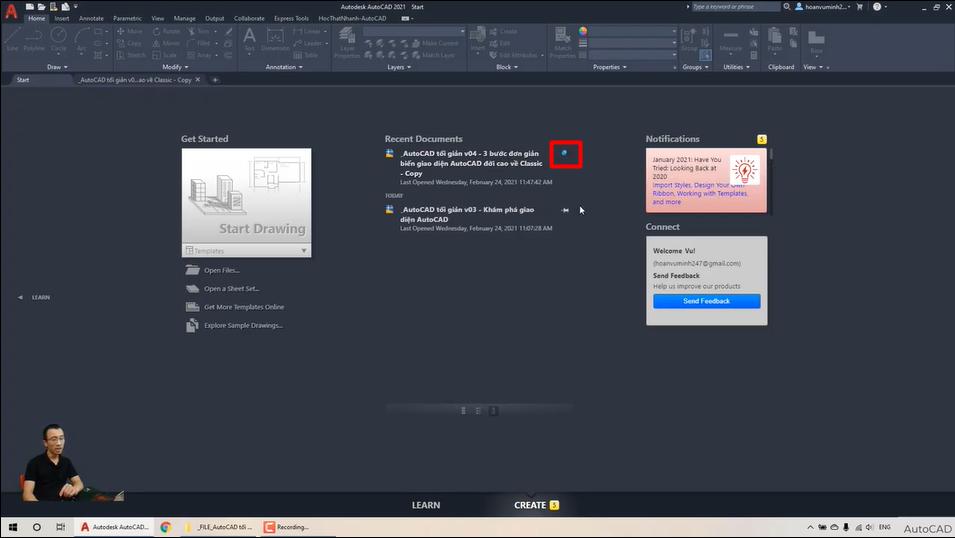Click Explore Sample Drawings... link

point(243,325)
